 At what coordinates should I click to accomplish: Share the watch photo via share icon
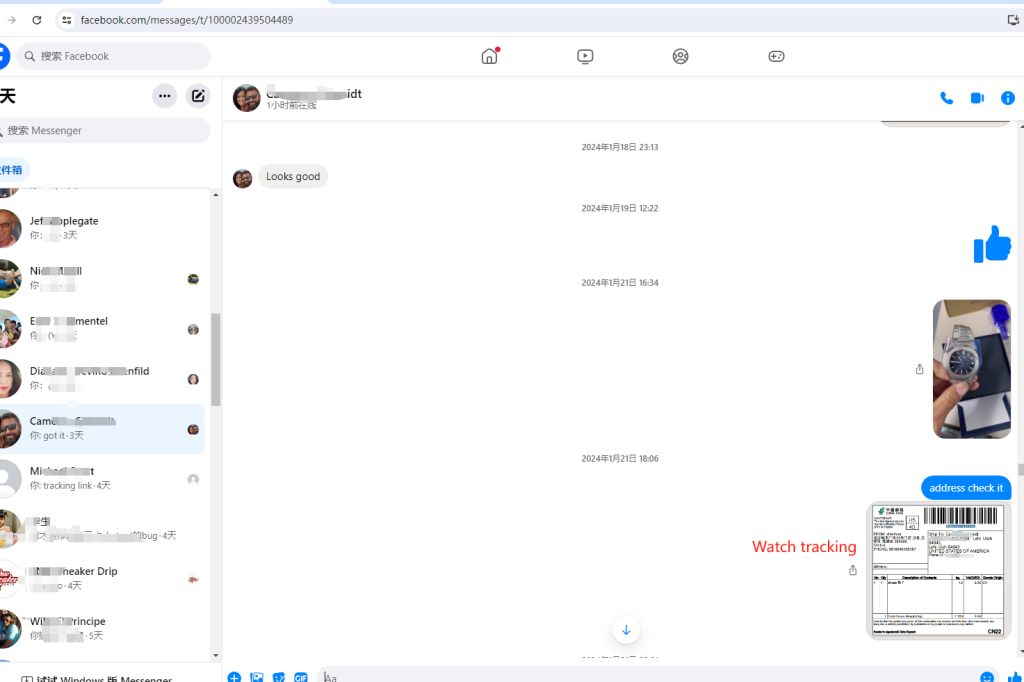[919, 369]
